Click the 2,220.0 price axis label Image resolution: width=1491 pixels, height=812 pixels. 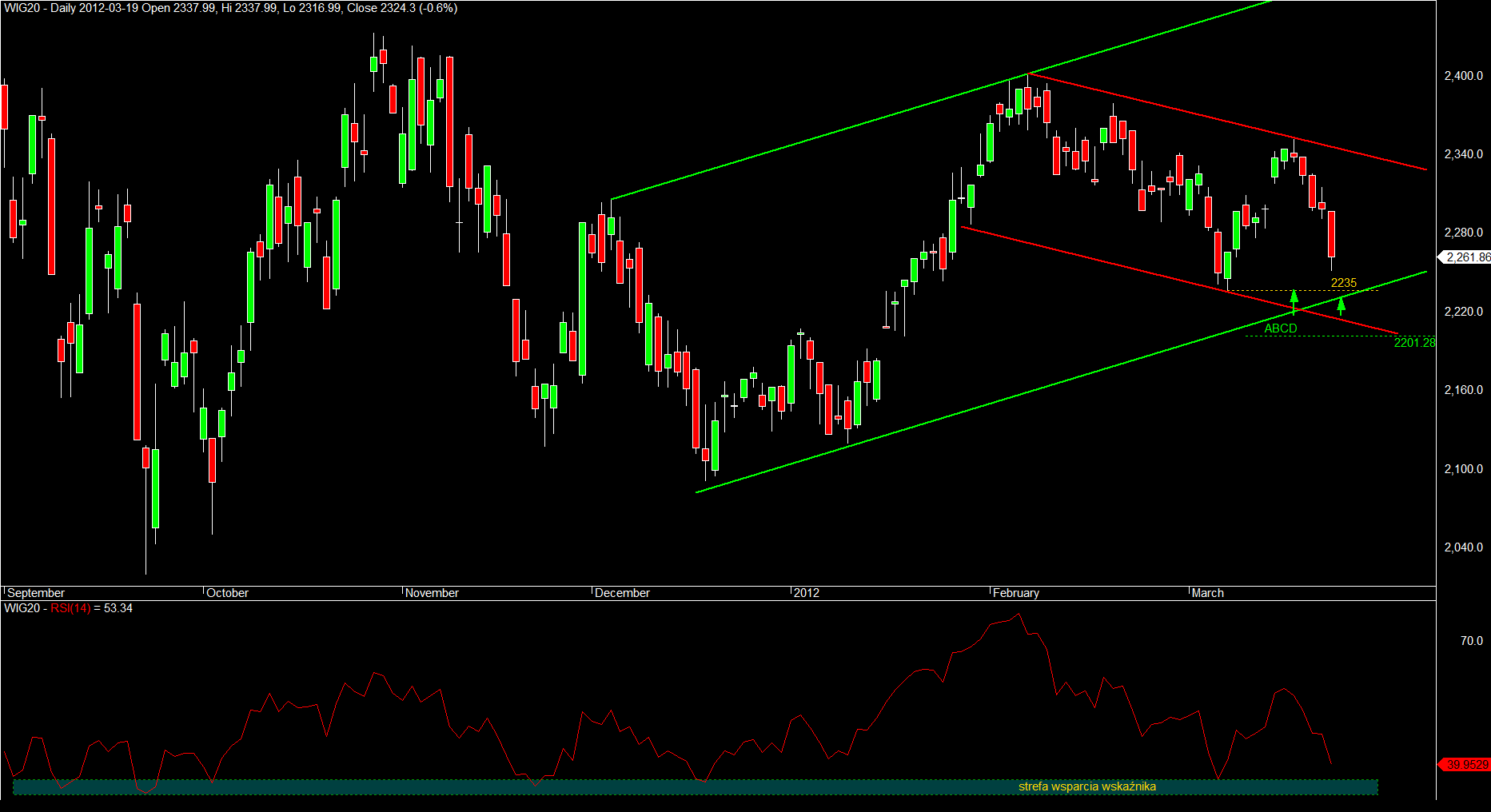pos(1463,312)
